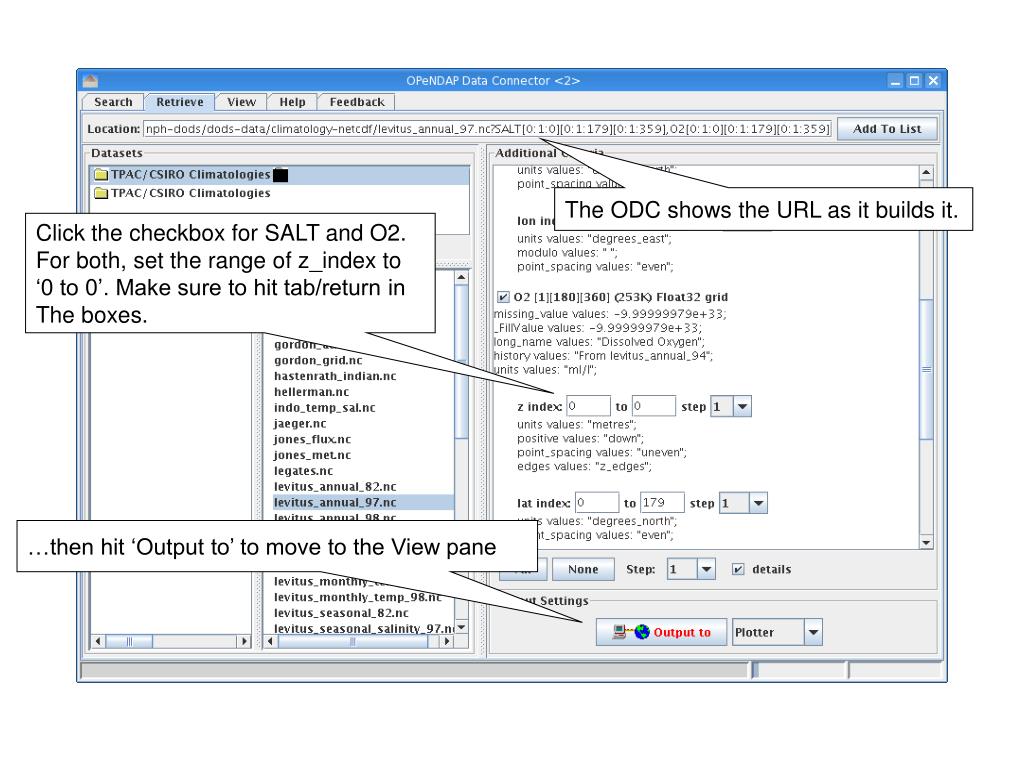Click scroll up arrow in Additional Criteria pane
Viewport: 1024px width, 768px height.
pyautogui.click(x=926, y=172)
